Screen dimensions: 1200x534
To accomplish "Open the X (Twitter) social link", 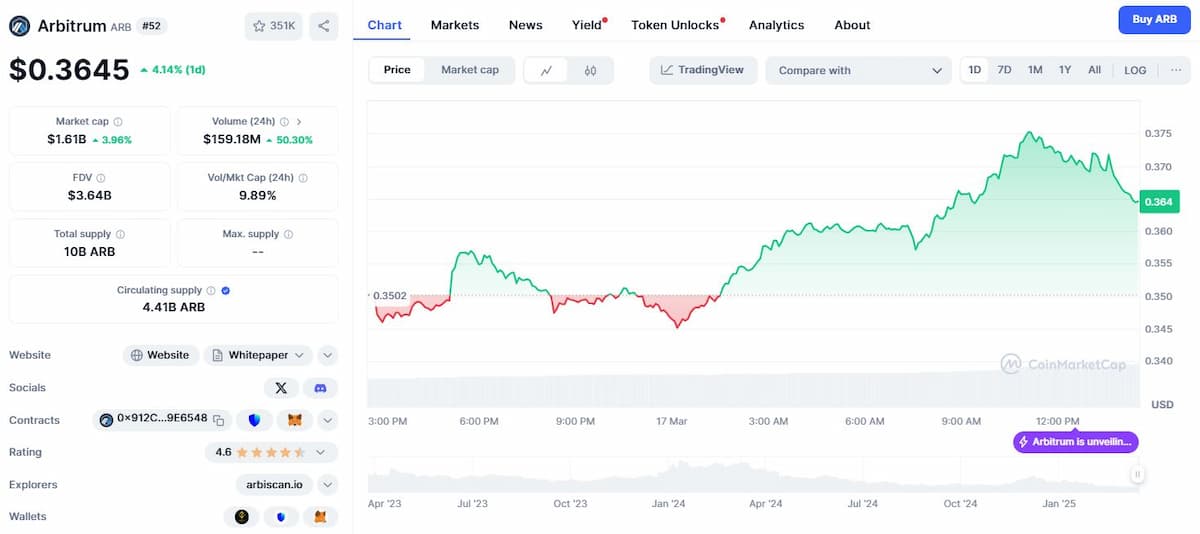I will 281,388.
